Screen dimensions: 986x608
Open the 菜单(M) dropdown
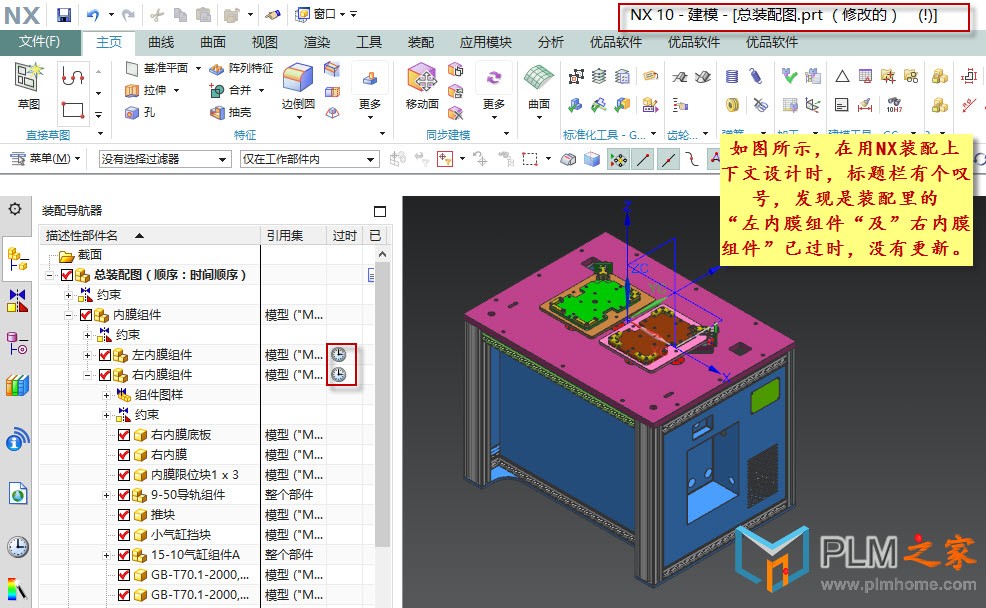pos(46,158)
